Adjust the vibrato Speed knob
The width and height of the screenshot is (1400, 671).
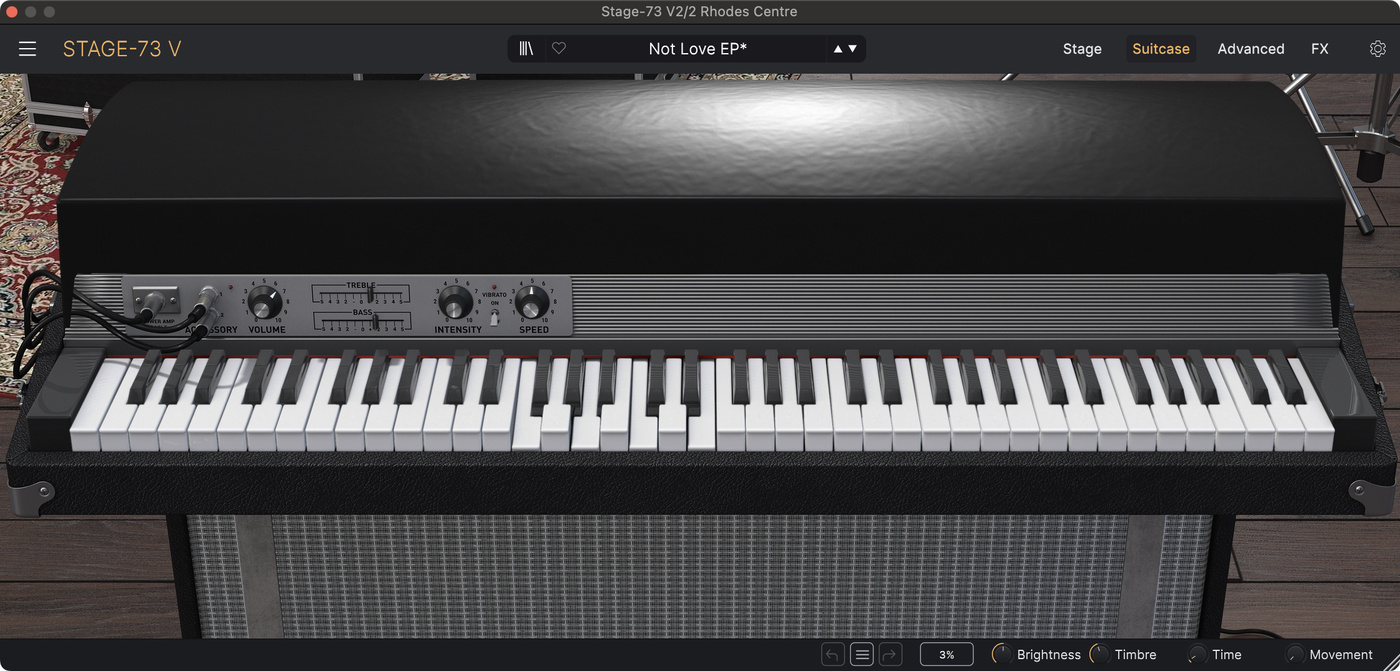[x=533, y=301]
